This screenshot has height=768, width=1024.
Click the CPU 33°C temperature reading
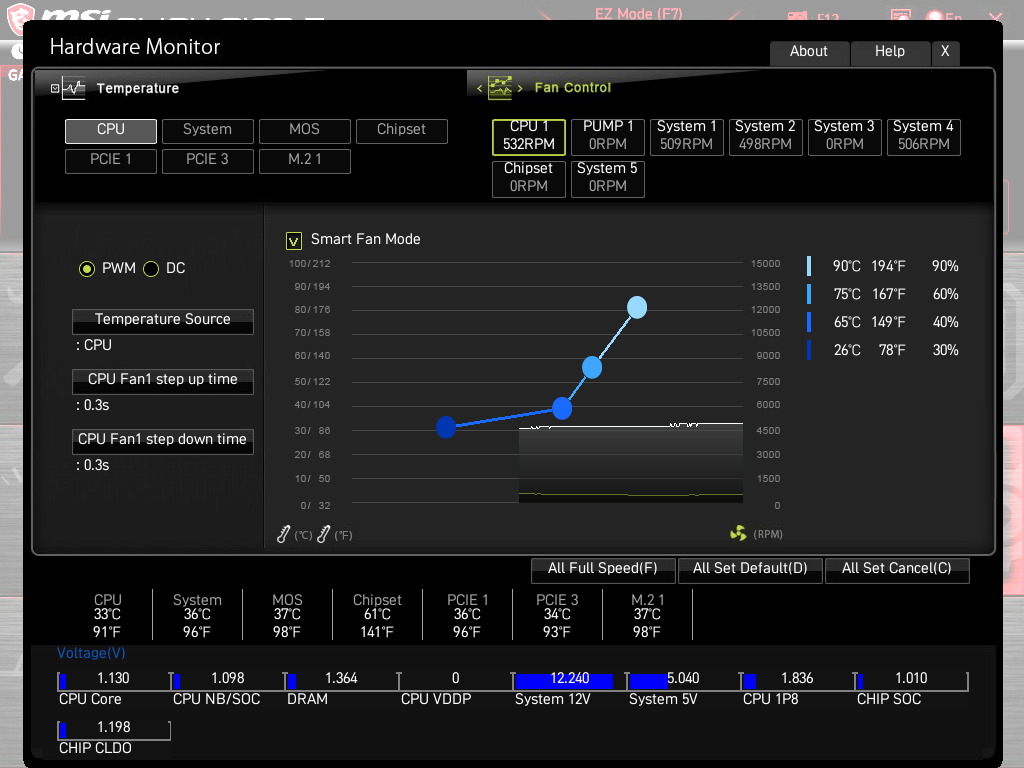coord(108,615)
